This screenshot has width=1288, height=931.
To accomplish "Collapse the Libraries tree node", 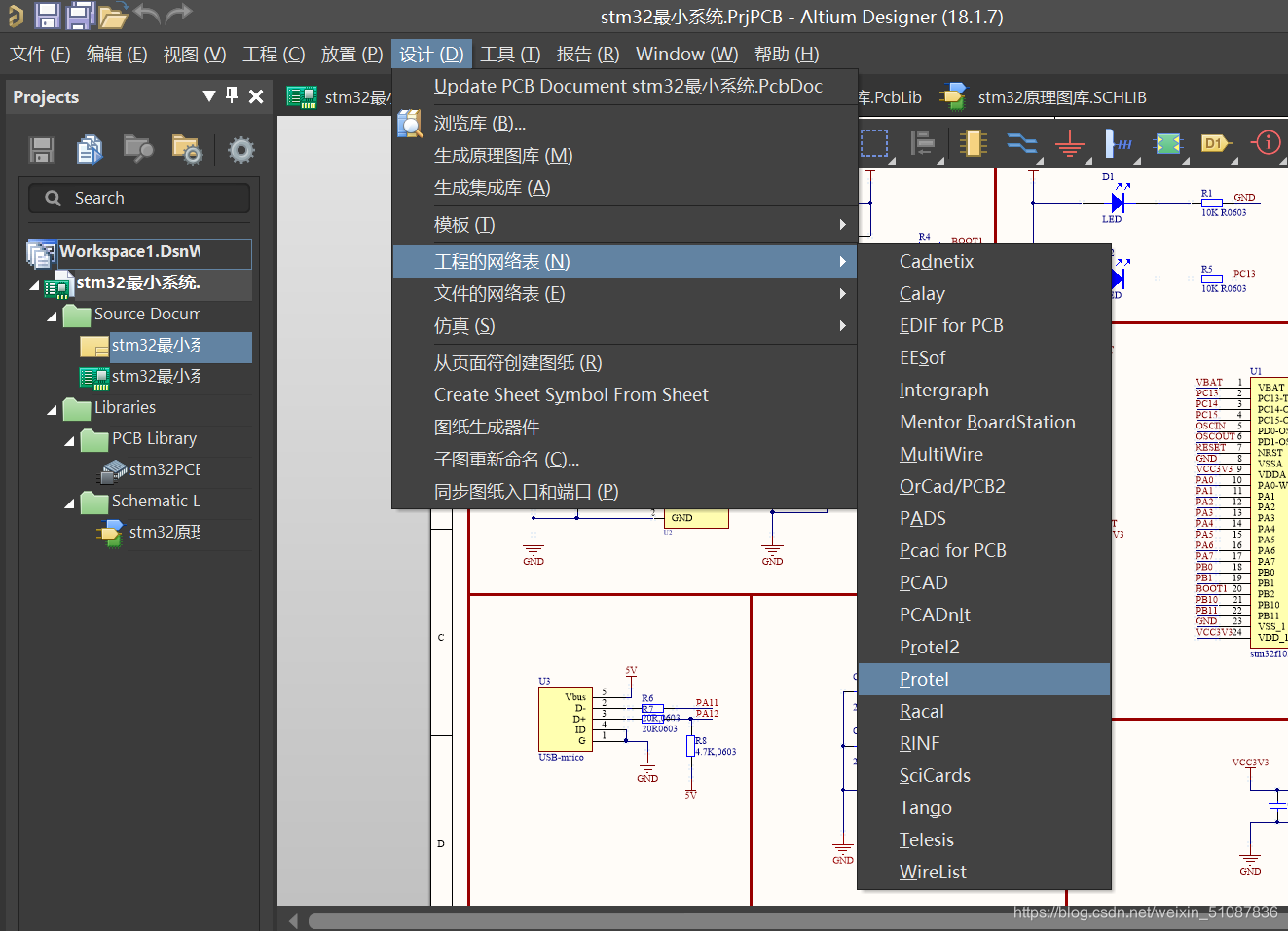I will [52, 409].
